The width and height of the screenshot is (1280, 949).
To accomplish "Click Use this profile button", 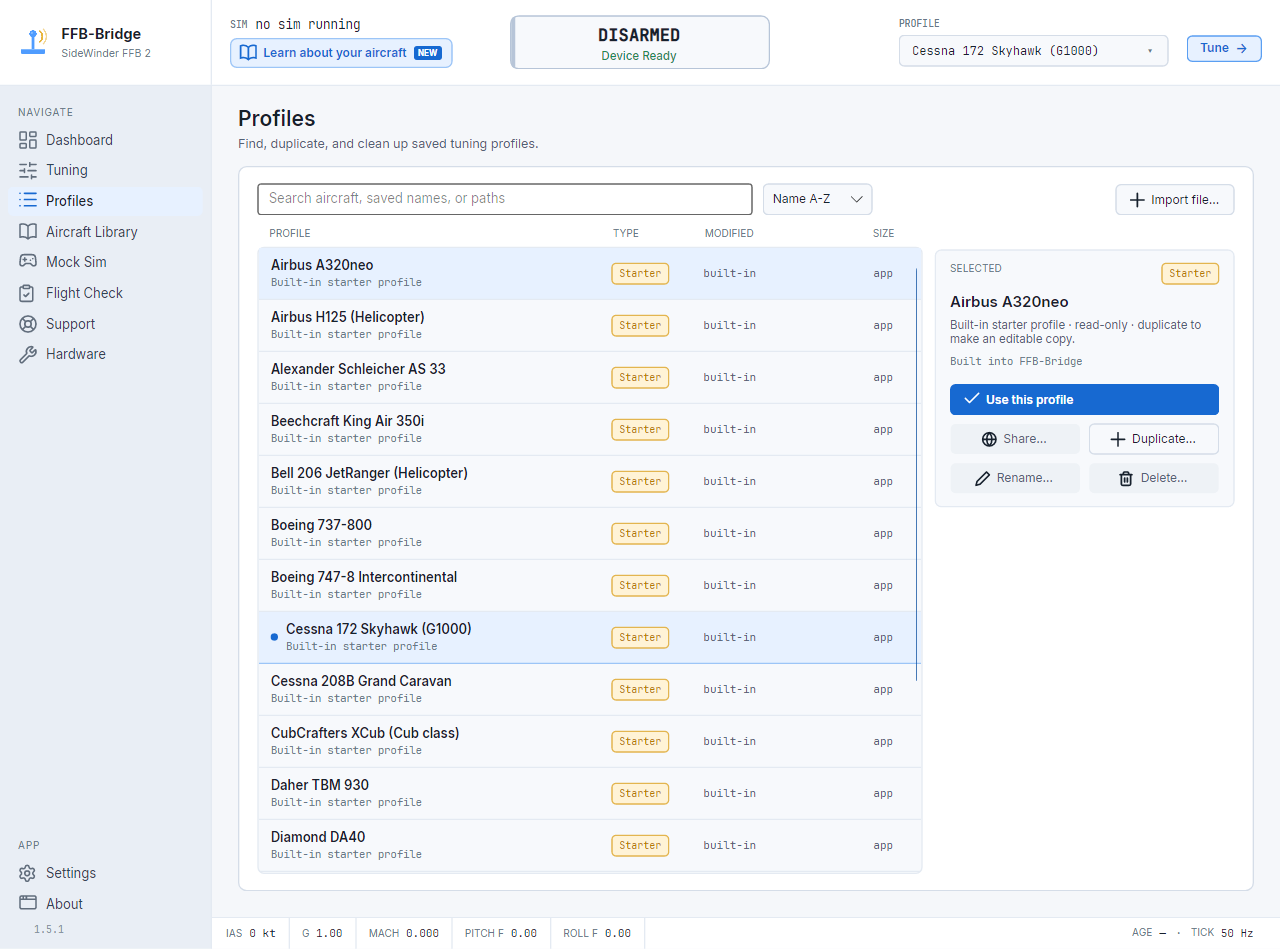I will point(1084,399).
